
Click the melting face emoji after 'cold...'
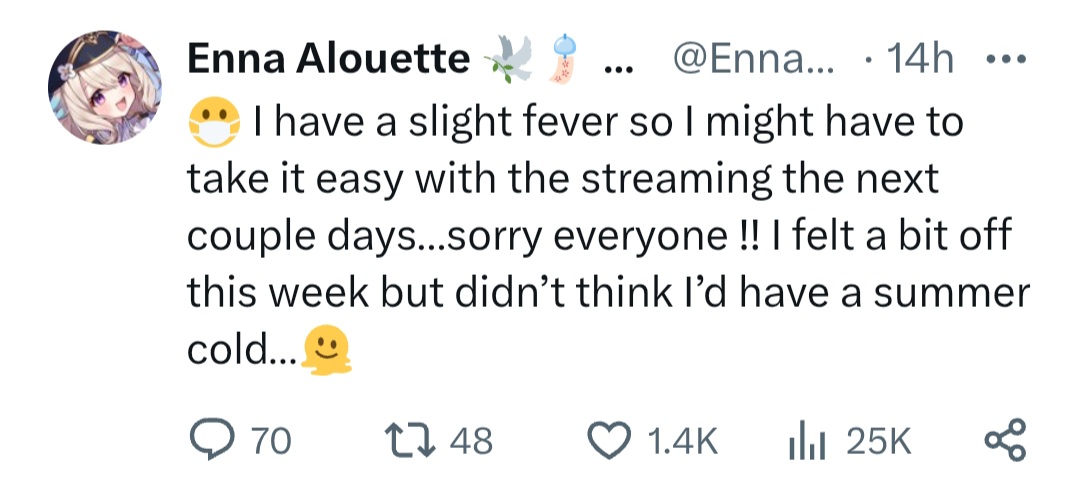coord(326,351)
